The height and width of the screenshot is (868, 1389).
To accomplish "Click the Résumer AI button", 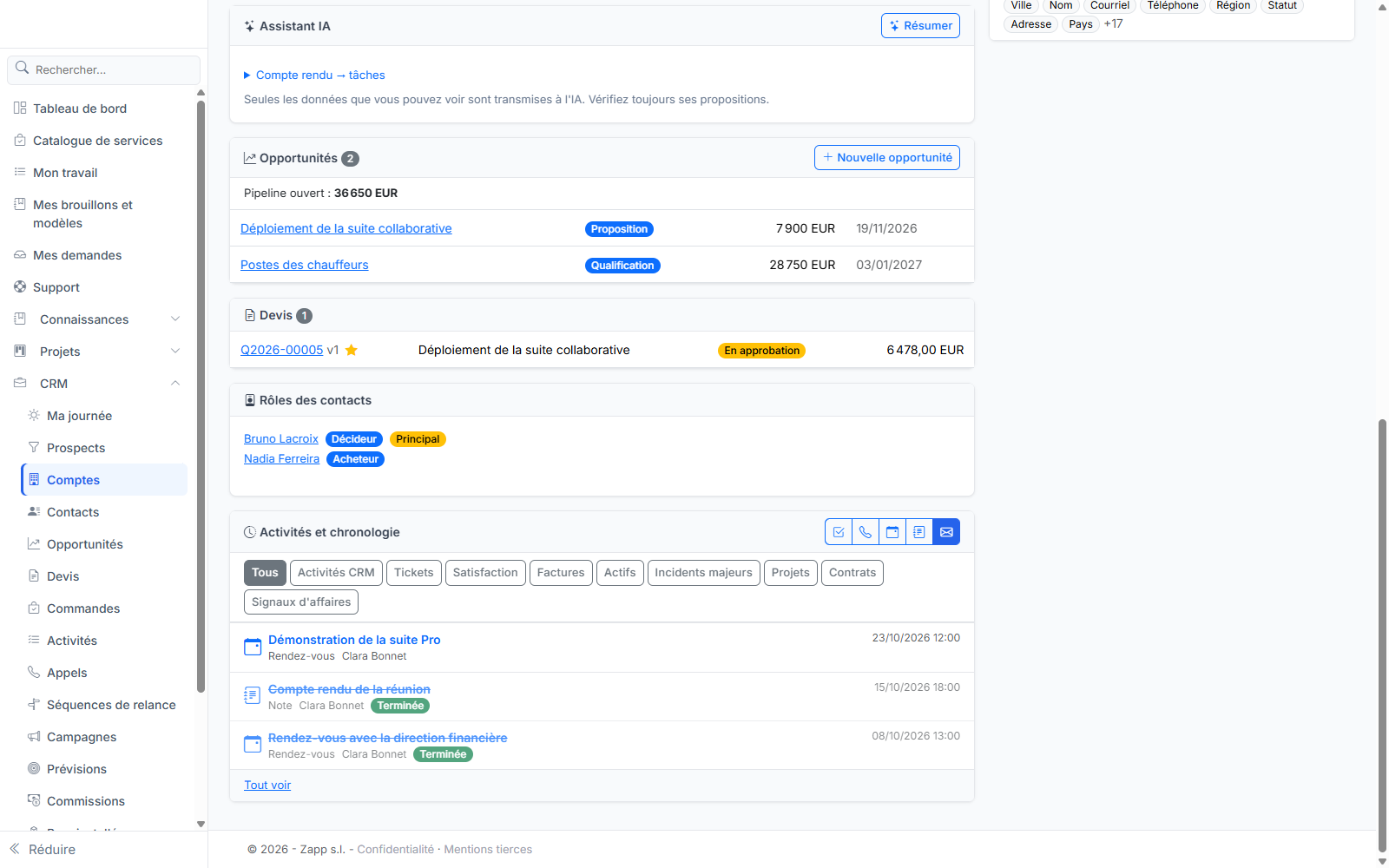I will point(920,26).
